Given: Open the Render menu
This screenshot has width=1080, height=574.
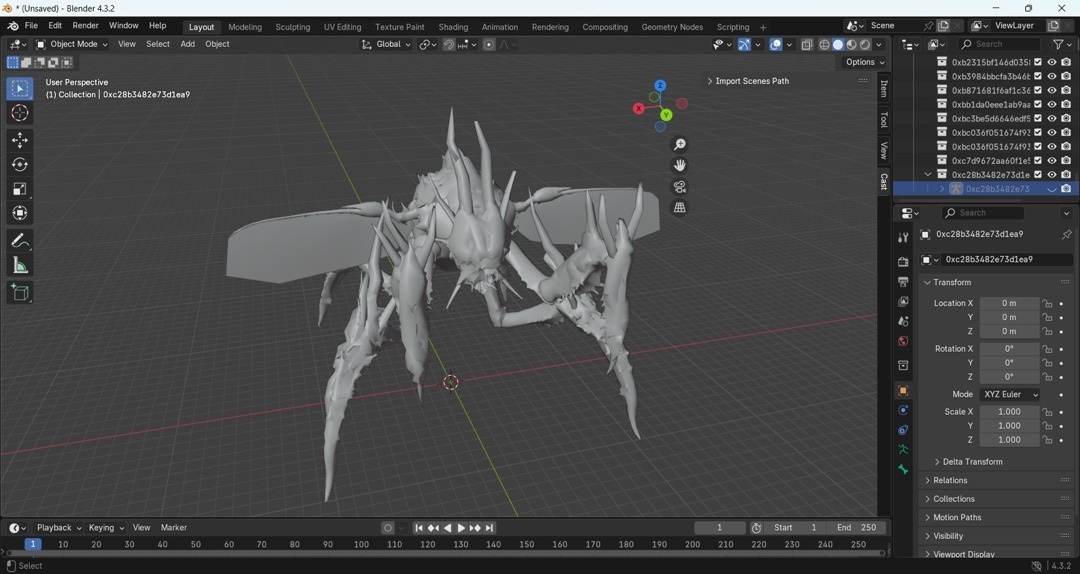Looking at the screenshot, I should coord(85,26).
